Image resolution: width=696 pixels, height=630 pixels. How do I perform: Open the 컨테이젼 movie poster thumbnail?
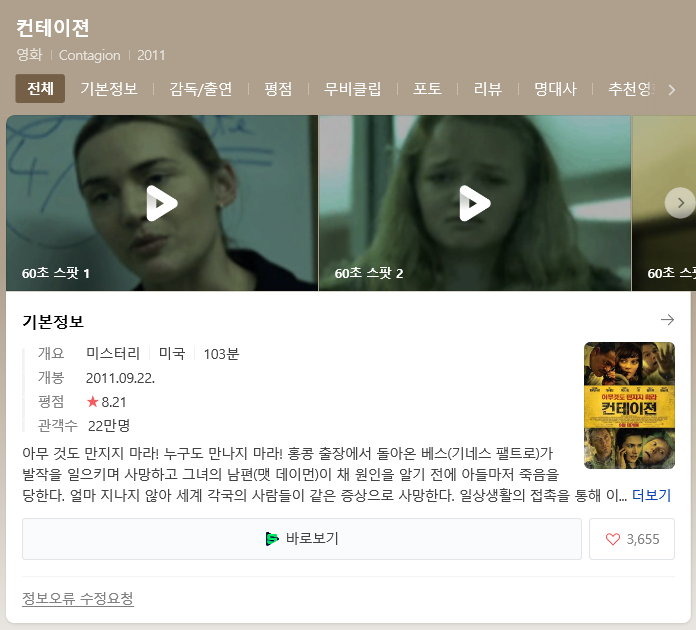[x=629, y=405]
